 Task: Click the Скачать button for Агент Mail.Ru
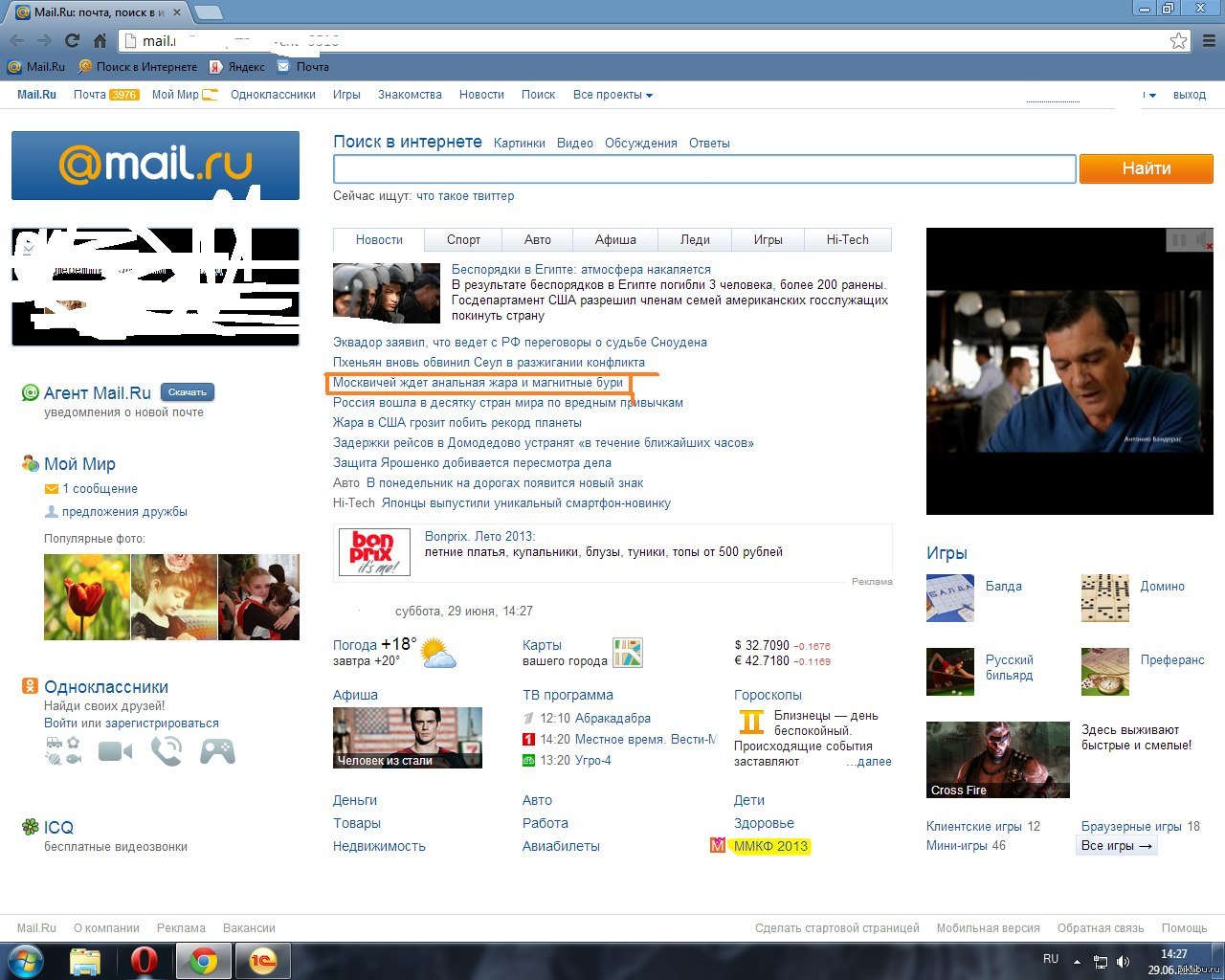[188, 392]
